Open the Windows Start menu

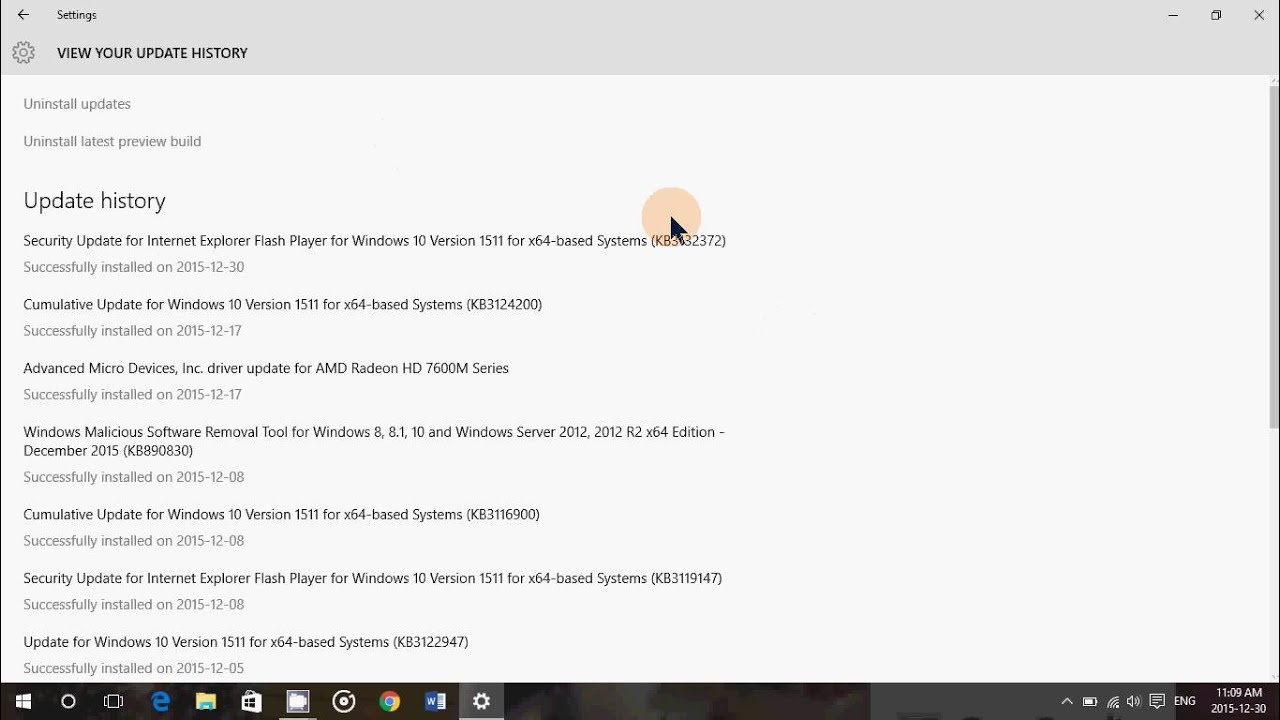point(23,702)
